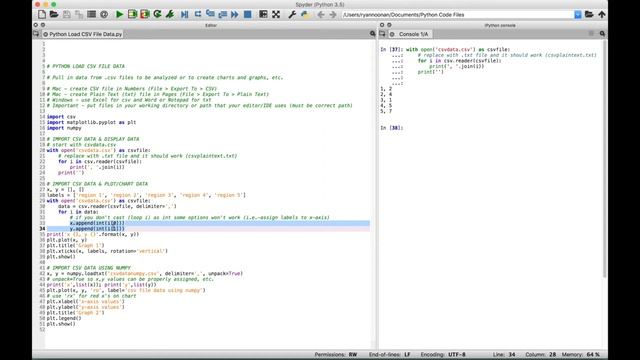Close the Console 1/A tab
The width and height of the screenshot is (640, 360).
pos(392,34)
